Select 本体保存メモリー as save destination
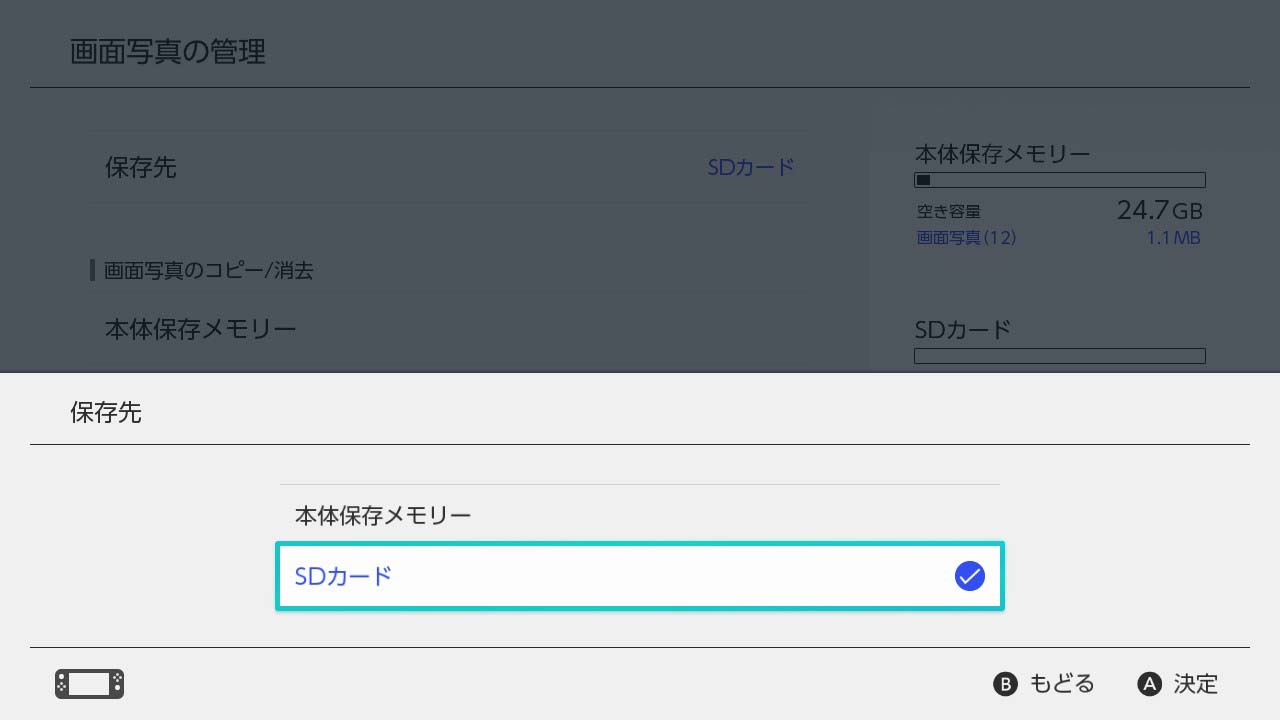This screenshot has width=1280, height=720. (640, 515)
